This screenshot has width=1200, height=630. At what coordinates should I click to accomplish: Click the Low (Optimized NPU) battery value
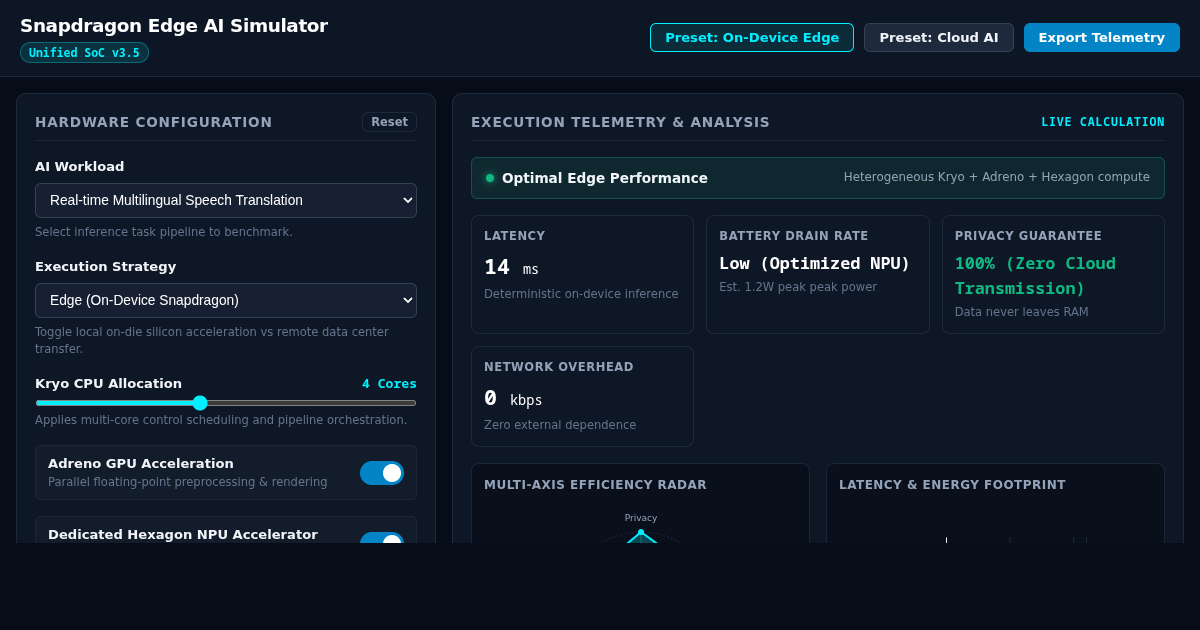(x=814, y=263)
